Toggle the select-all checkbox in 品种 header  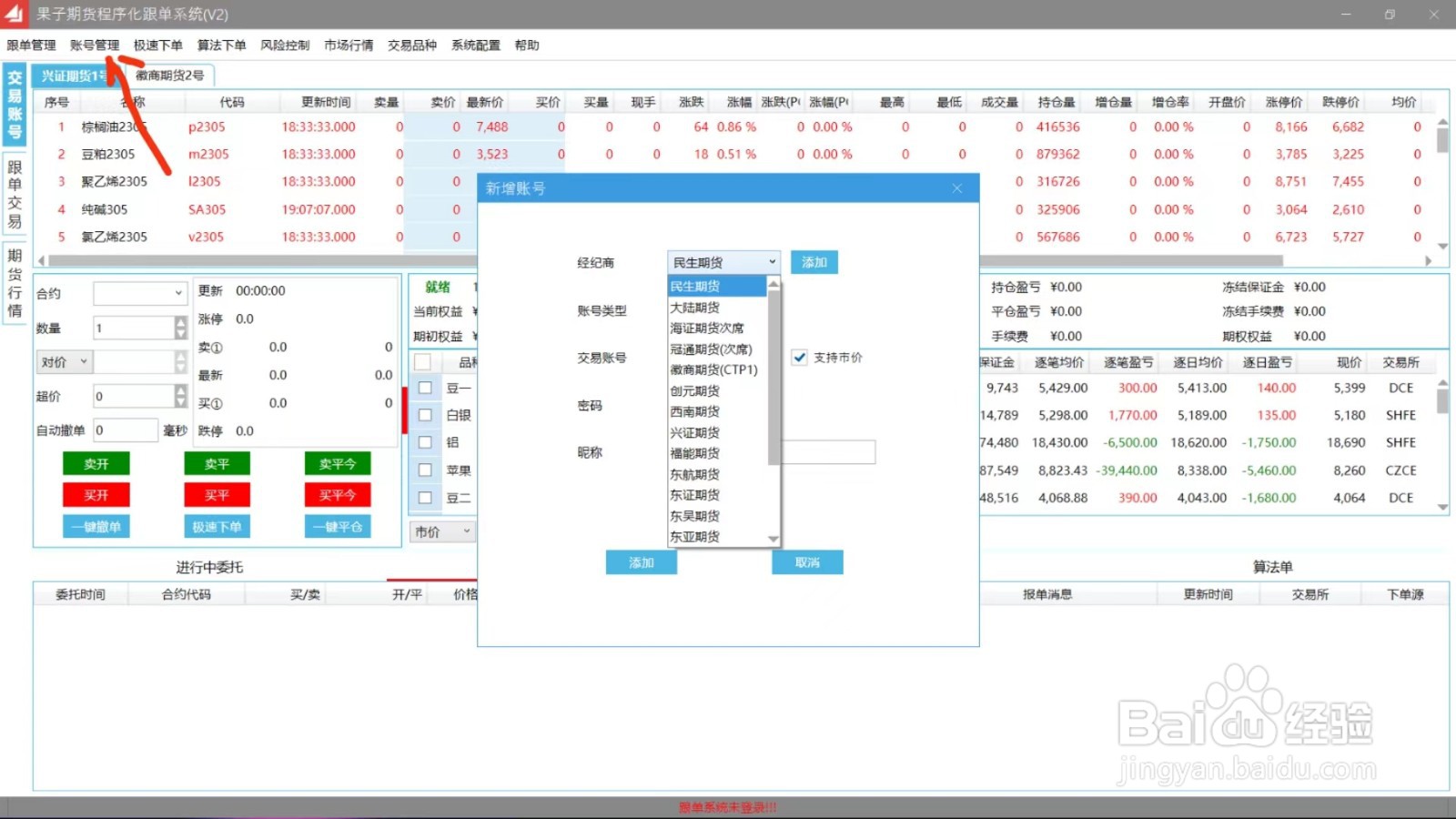(x=423, y=362)
